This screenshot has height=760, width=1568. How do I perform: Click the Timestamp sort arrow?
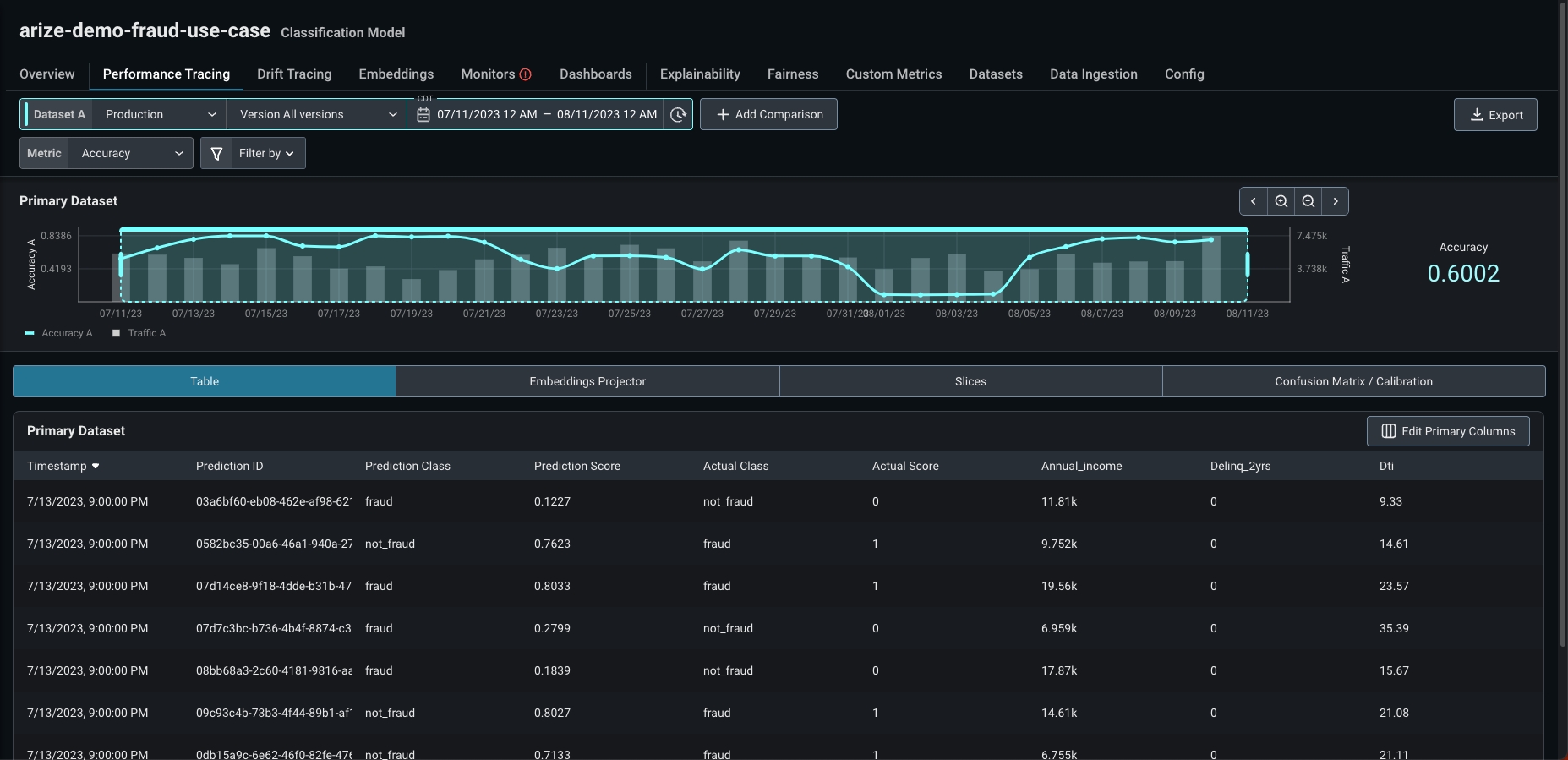click(96, 466)
